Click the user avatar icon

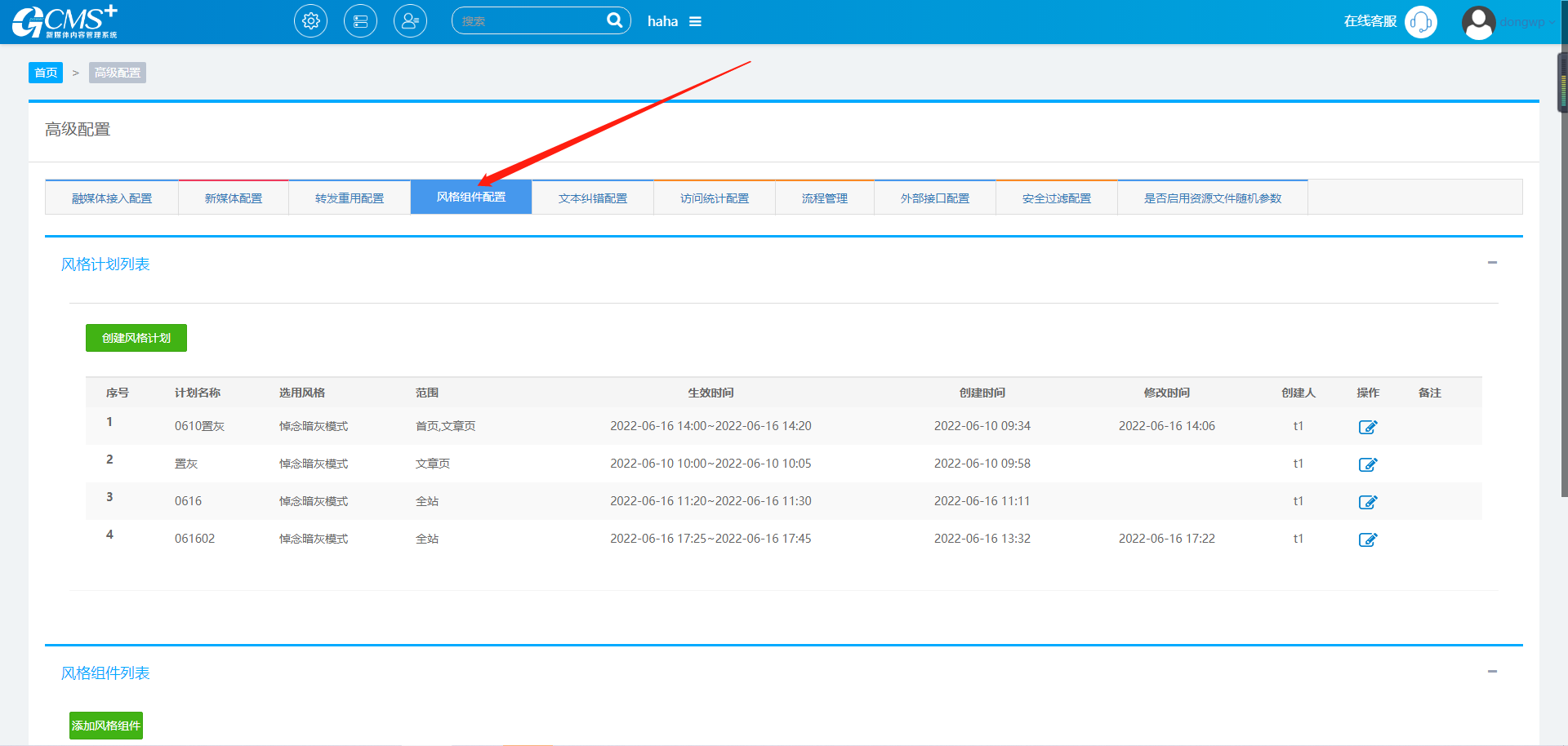tap(1478, 22)
